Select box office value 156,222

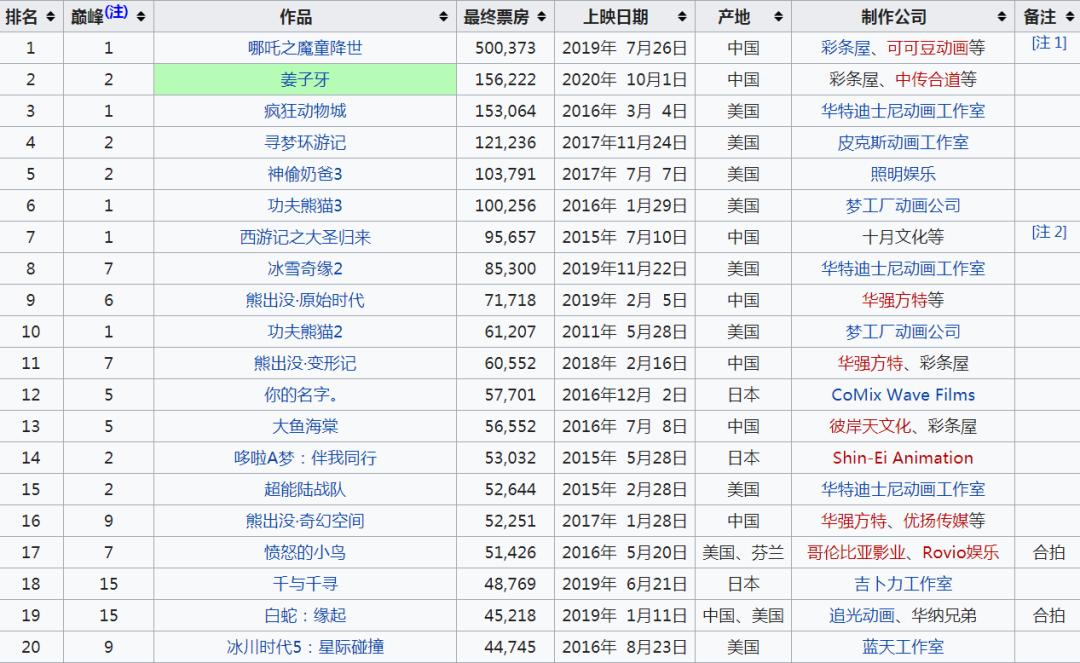[x=505, y=80]
